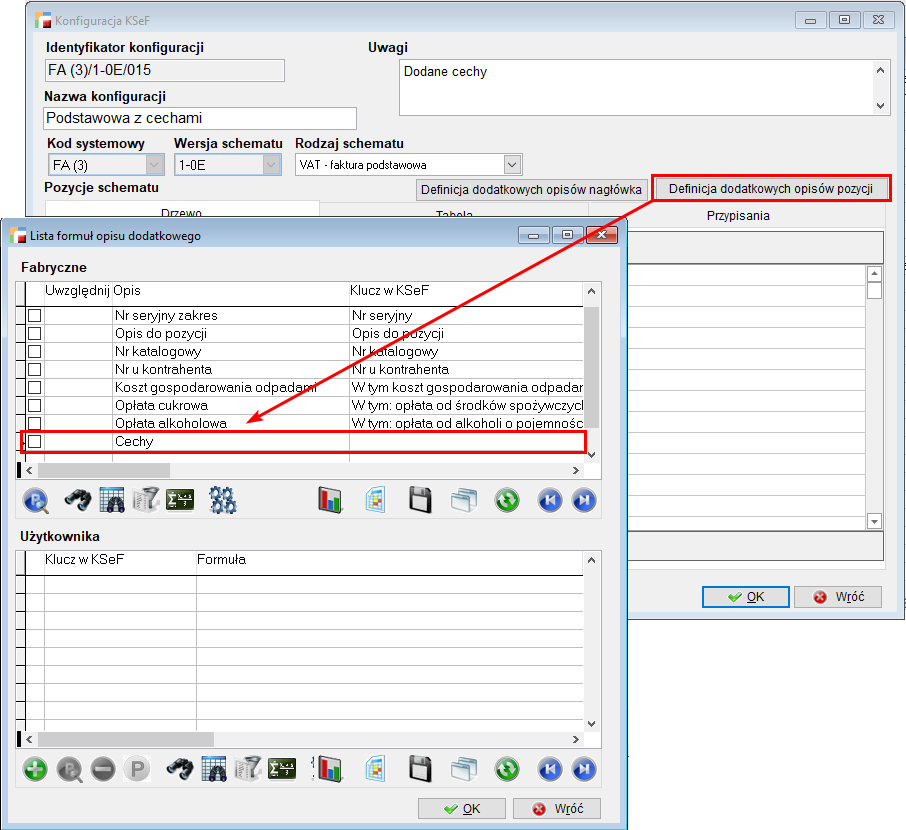Click the green plus add icon
Screen dimensions: 906x830
point(35,769)
